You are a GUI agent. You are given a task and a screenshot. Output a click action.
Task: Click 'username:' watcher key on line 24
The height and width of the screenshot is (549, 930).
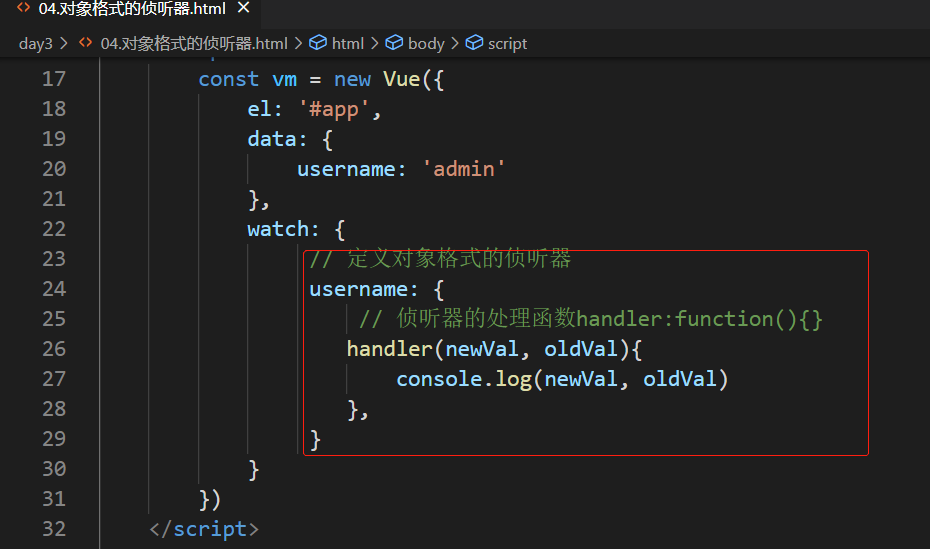coord(364,289)
